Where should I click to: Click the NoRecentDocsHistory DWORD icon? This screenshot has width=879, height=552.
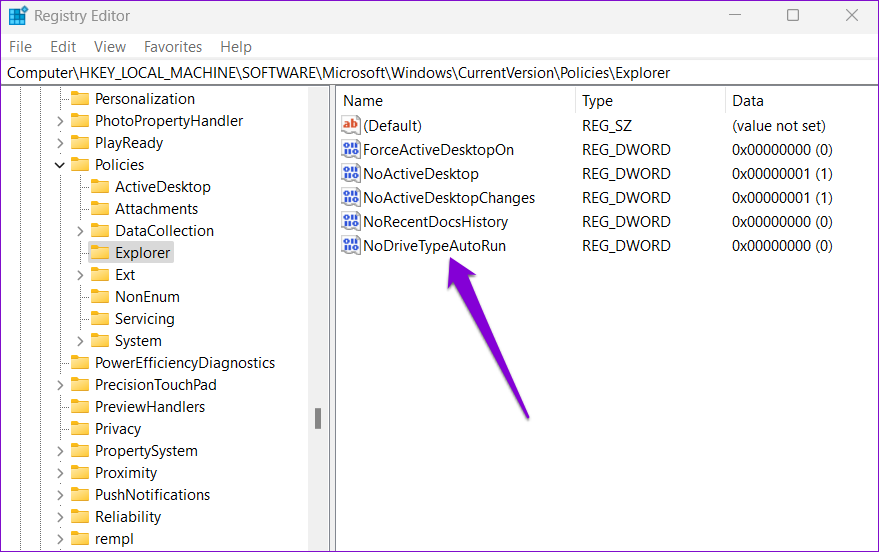click(351, 222)
